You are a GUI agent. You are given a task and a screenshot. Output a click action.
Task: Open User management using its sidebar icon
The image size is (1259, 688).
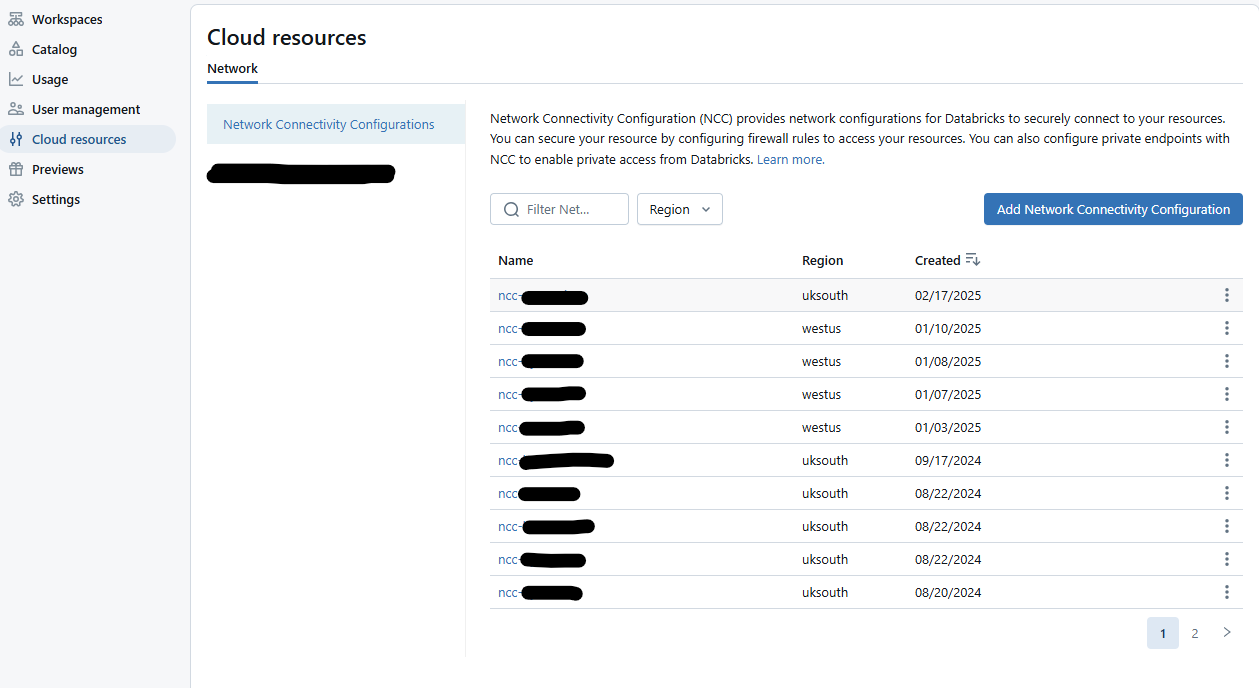click(x=16, y=108)
